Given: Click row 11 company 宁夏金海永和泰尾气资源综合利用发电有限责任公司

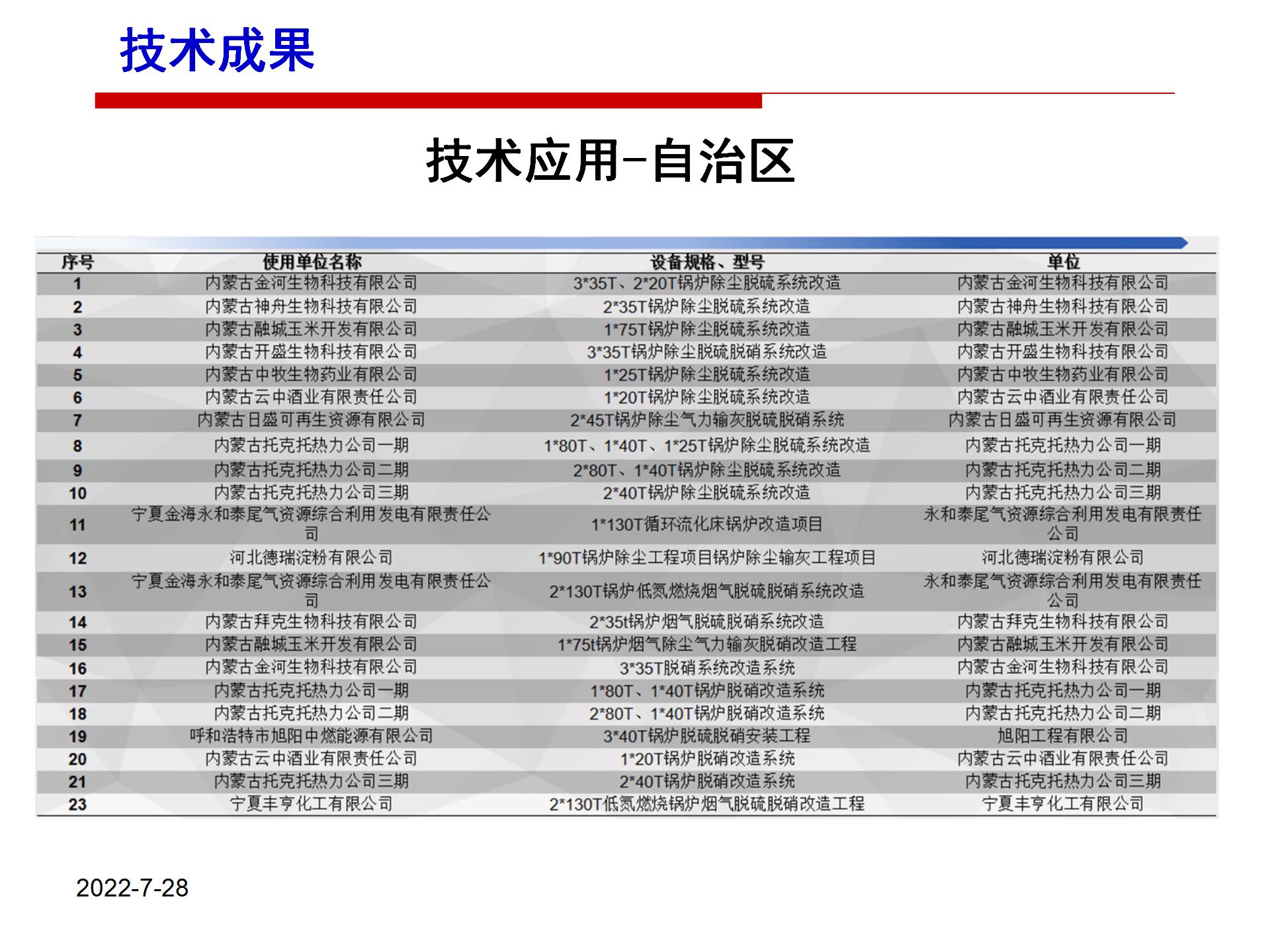Looking at the screenshot, I should [x=312, y=524].
